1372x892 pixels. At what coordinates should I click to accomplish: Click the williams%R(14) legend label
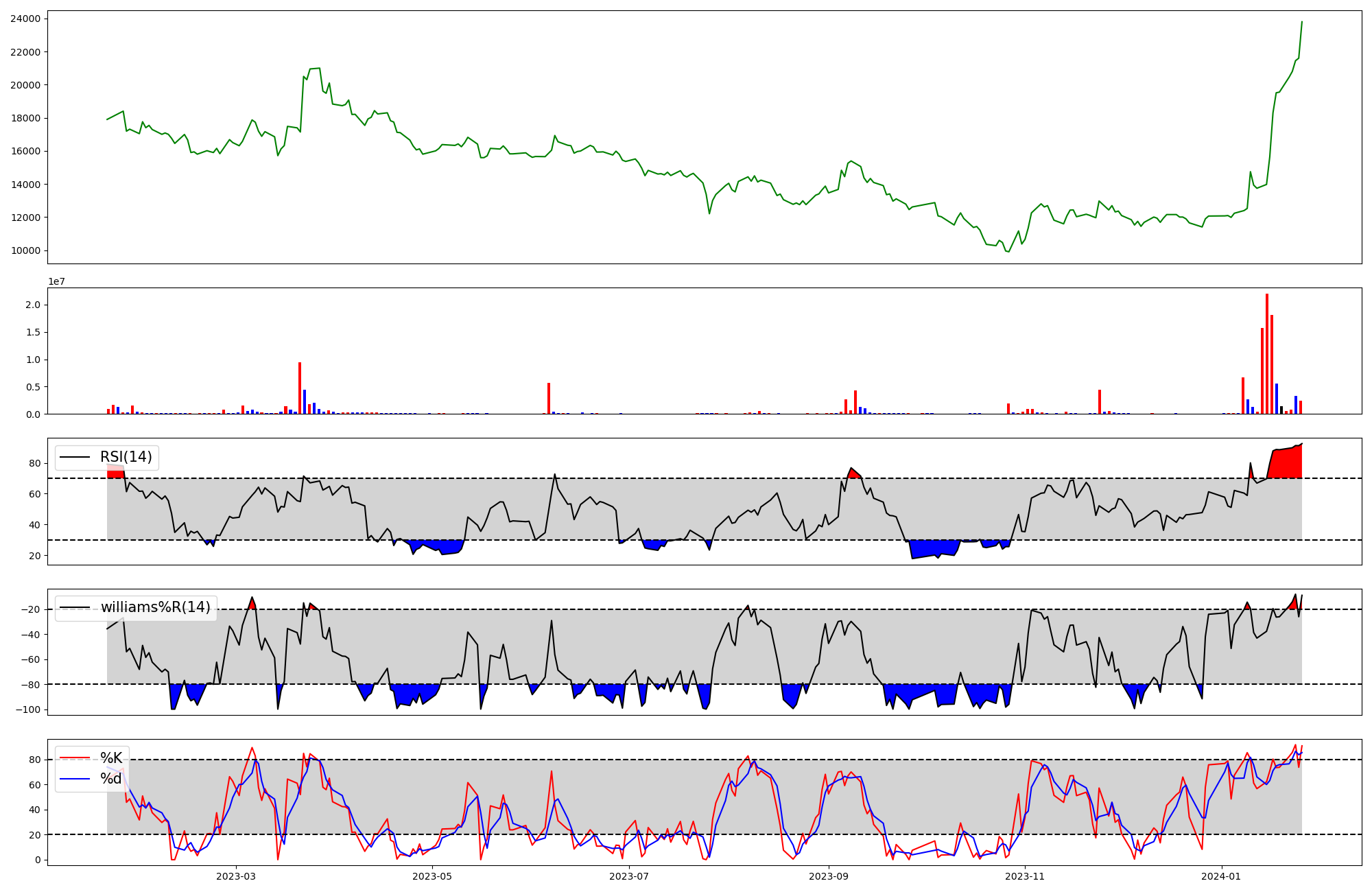[156, 607]
